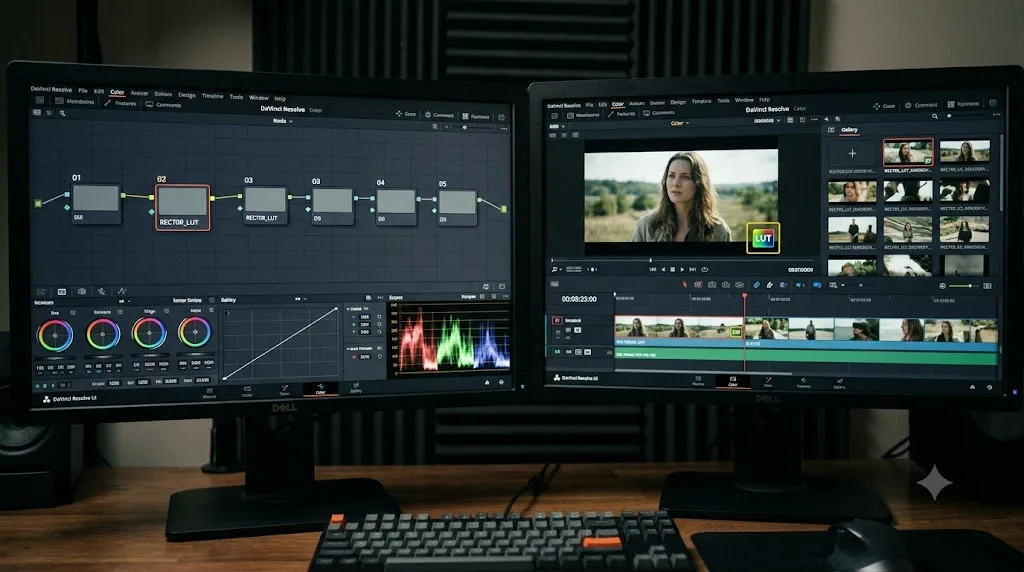Click the timeline view icon right of zoom slider
The width and height of the screenshot is (1024, 572).
point(987,286)
